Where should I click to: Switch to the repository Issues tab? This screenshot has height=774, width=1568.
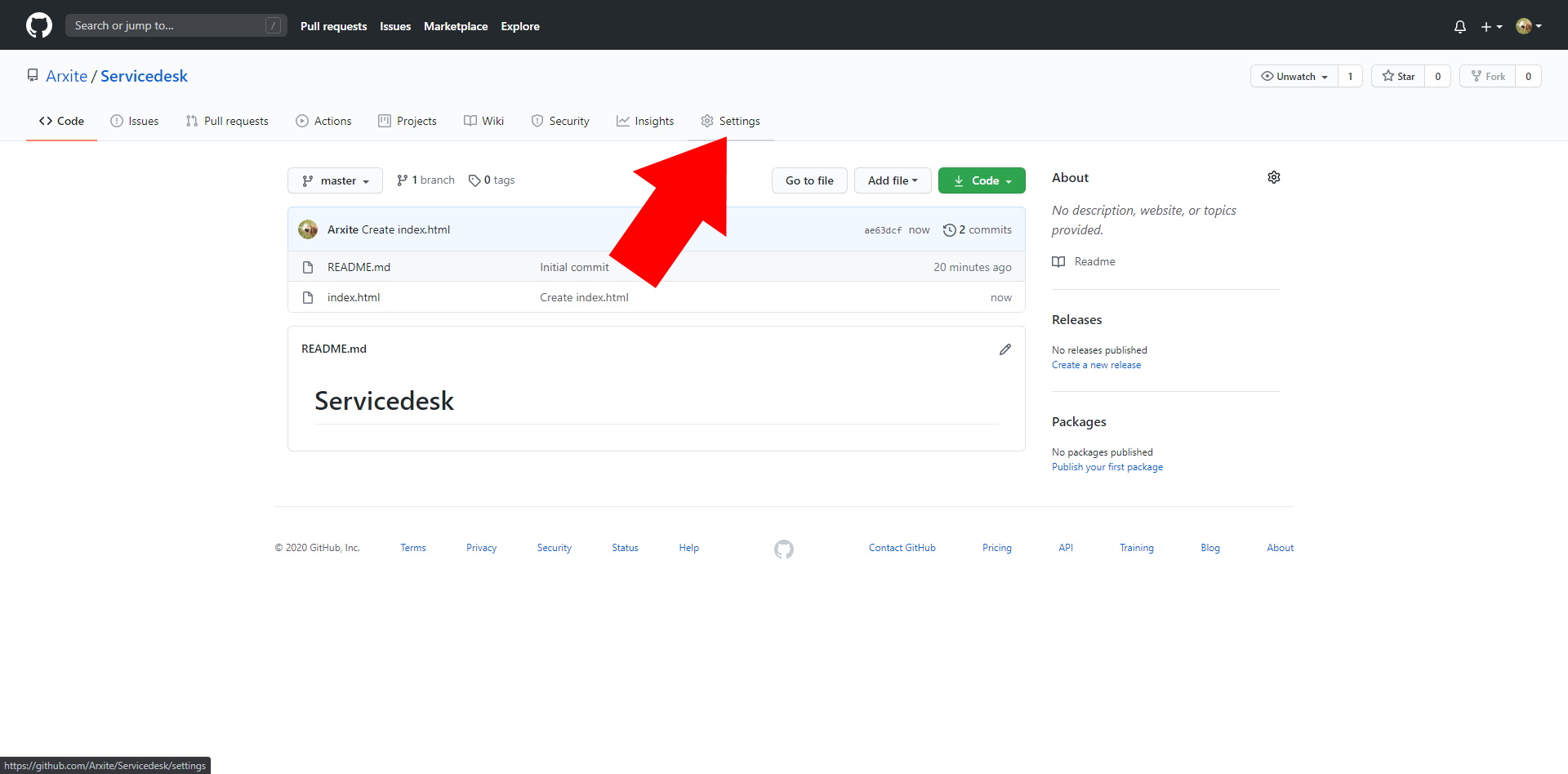(135, 121)
